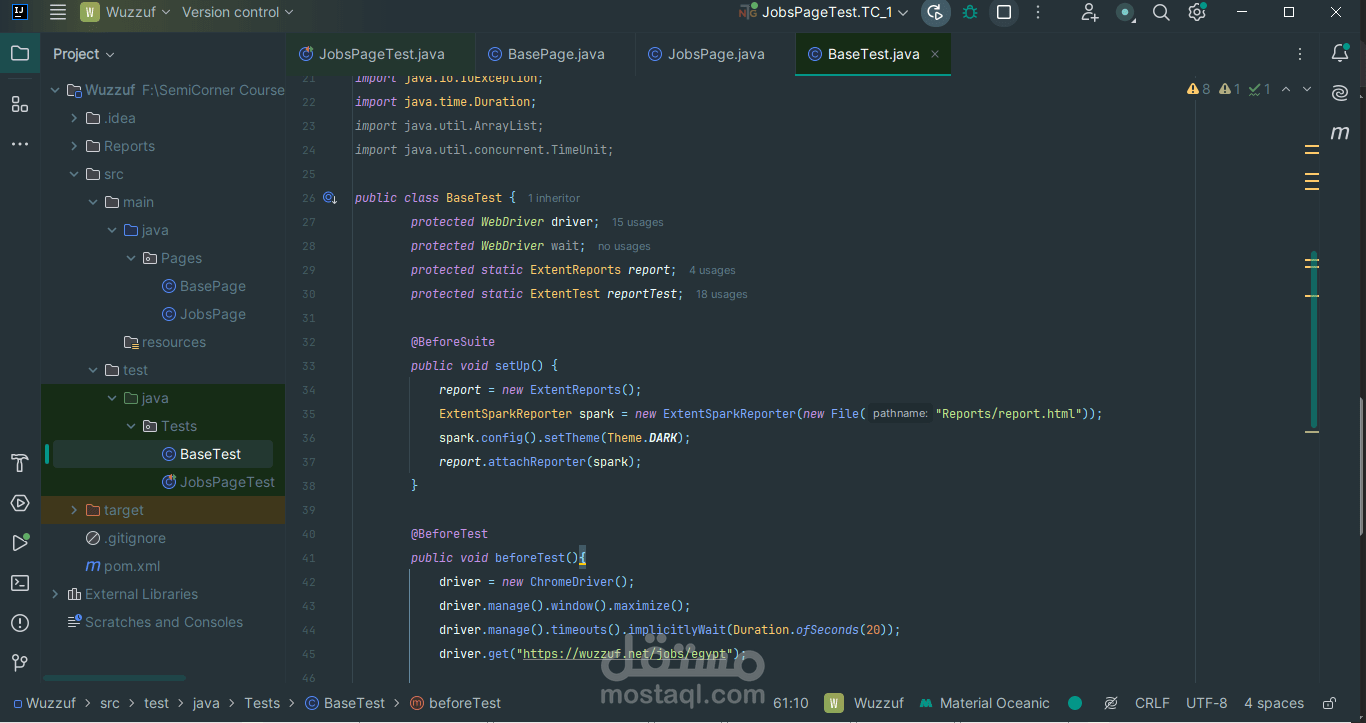1366x723 pixels.
Task: Open more run actions vertical dots
Action: [x=1038, y=12]
